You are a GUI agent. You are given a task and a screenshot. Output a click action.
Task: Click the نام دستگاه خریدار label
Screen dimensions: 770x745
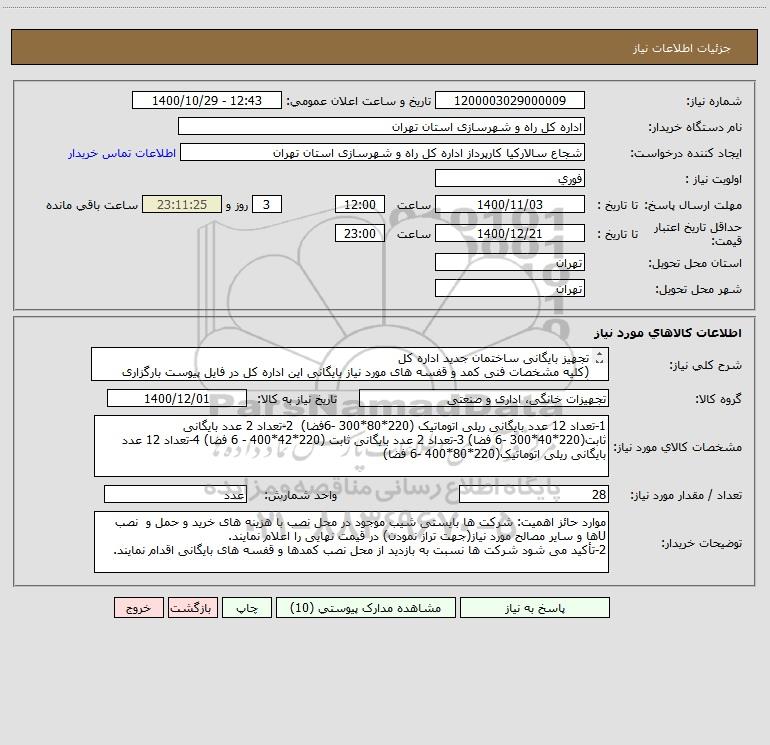(x=695, y=127)
